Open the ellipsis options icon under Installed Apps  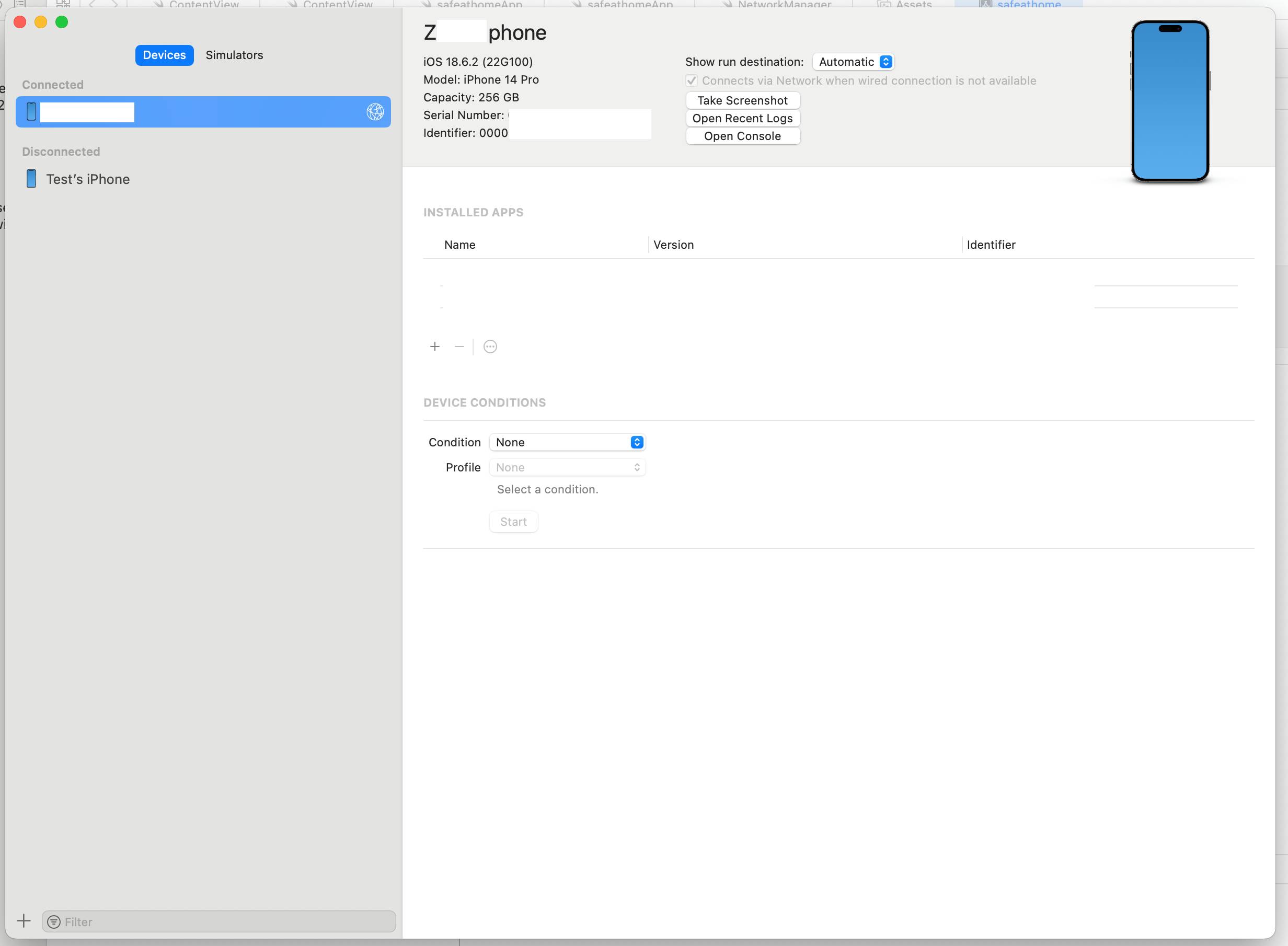[490, 347]
